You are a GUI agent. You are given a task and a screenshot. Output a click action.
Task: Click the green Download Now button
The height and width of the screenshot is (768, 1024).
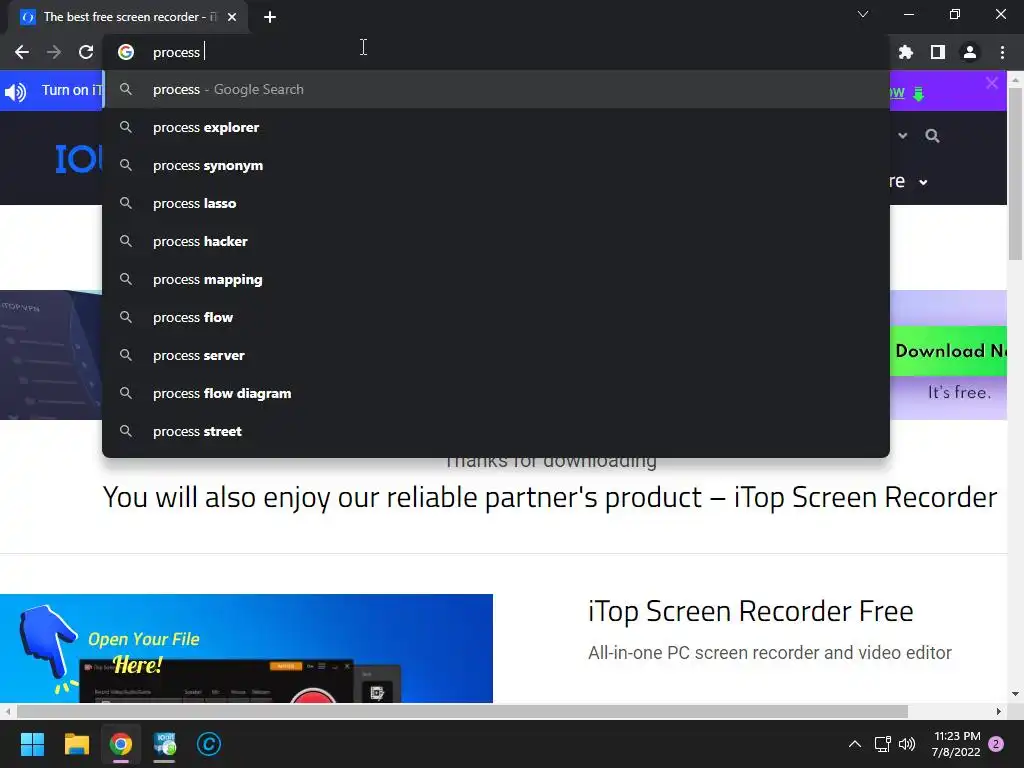[948, 351]
